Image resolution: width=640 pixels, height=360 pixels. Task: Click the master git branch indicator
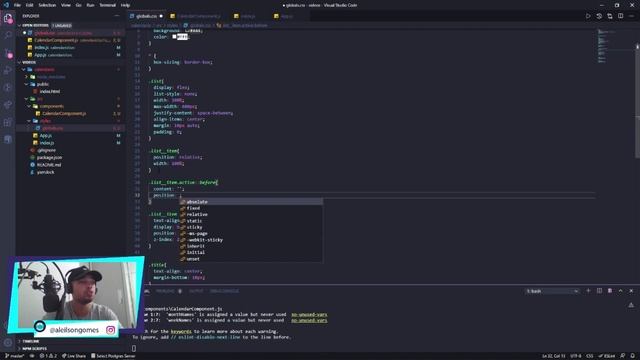coord(14,356)
